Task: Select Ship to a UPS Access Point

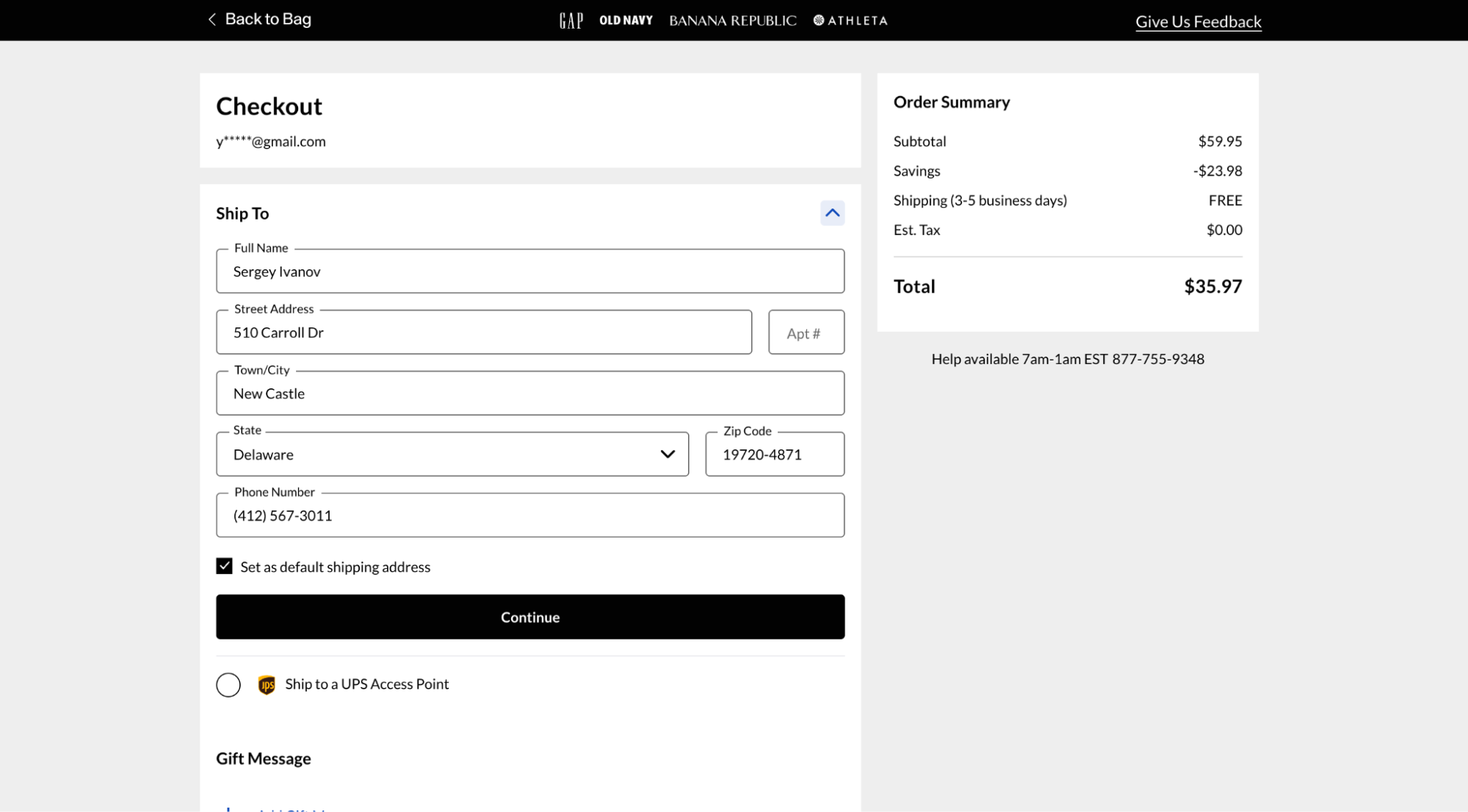Action: coord(228,684)
